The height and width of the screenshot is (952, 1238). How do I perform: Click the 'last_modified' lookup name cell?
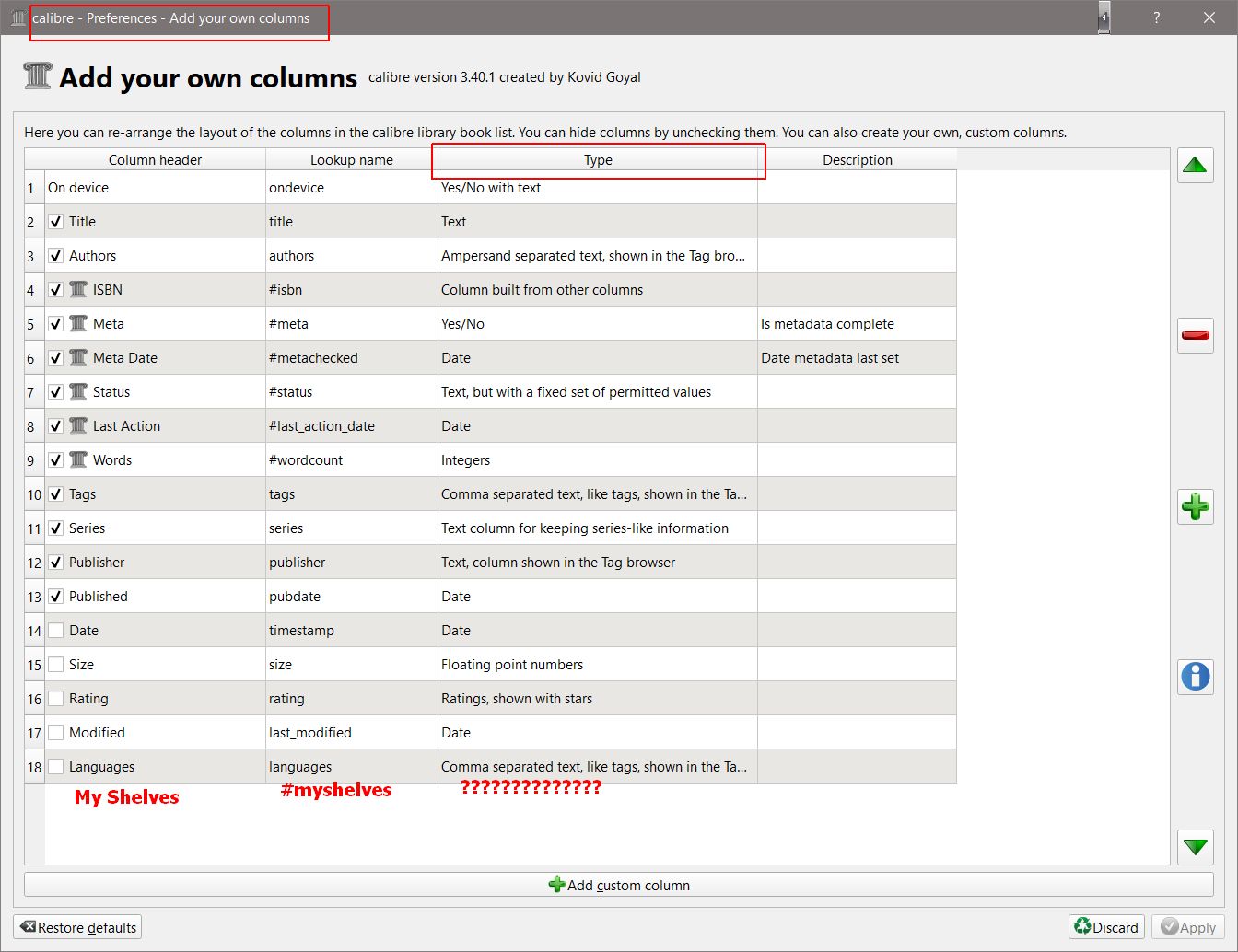click(352, 733)
